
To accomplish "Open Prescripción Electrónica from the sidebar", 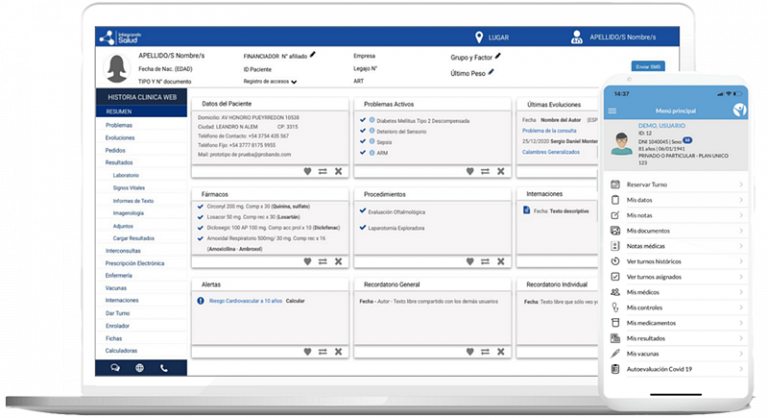I will point(134,263).
